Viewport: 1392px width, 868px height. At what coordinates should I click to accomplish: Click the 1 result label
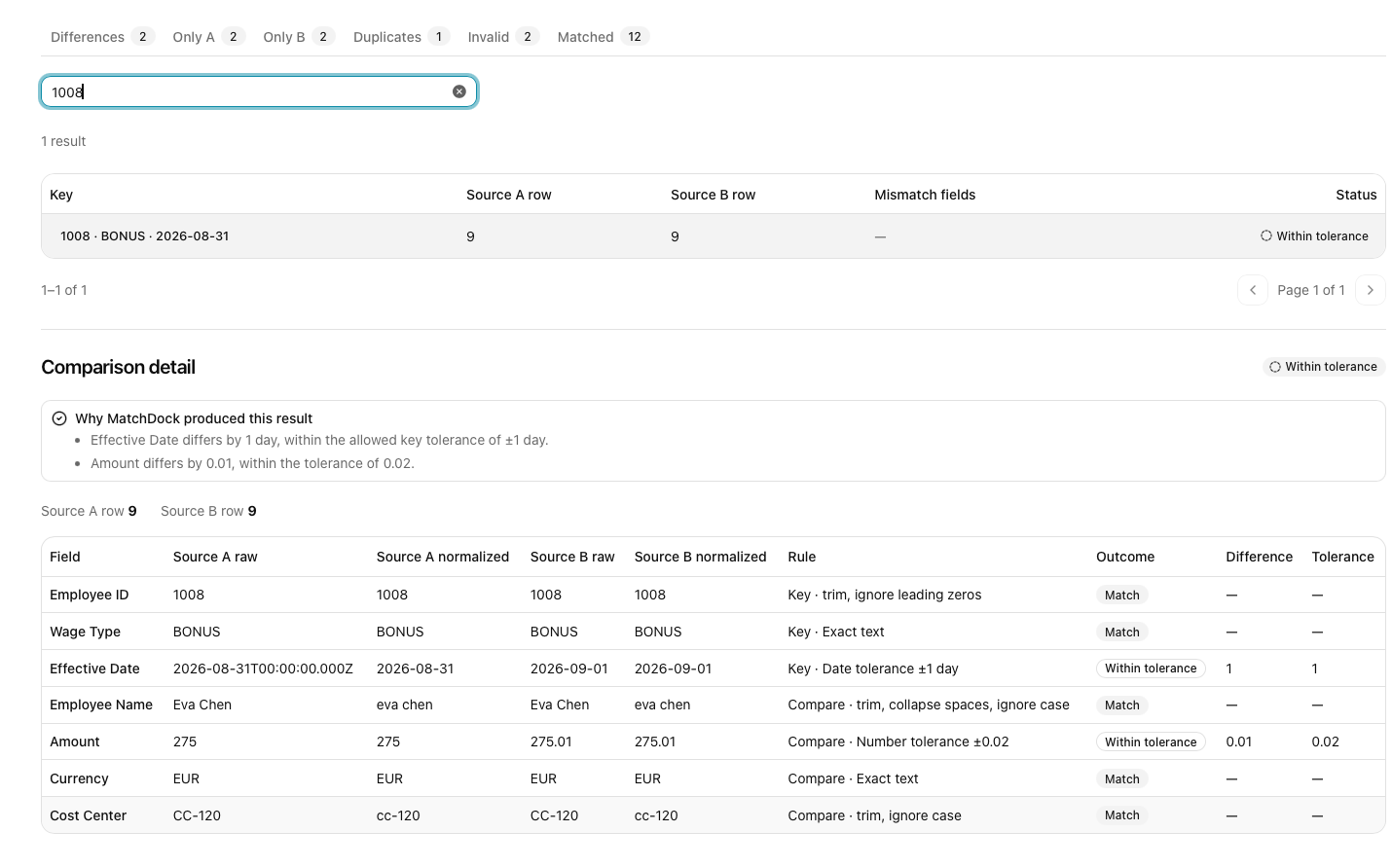pyautogui.click(x=63, y=141)
